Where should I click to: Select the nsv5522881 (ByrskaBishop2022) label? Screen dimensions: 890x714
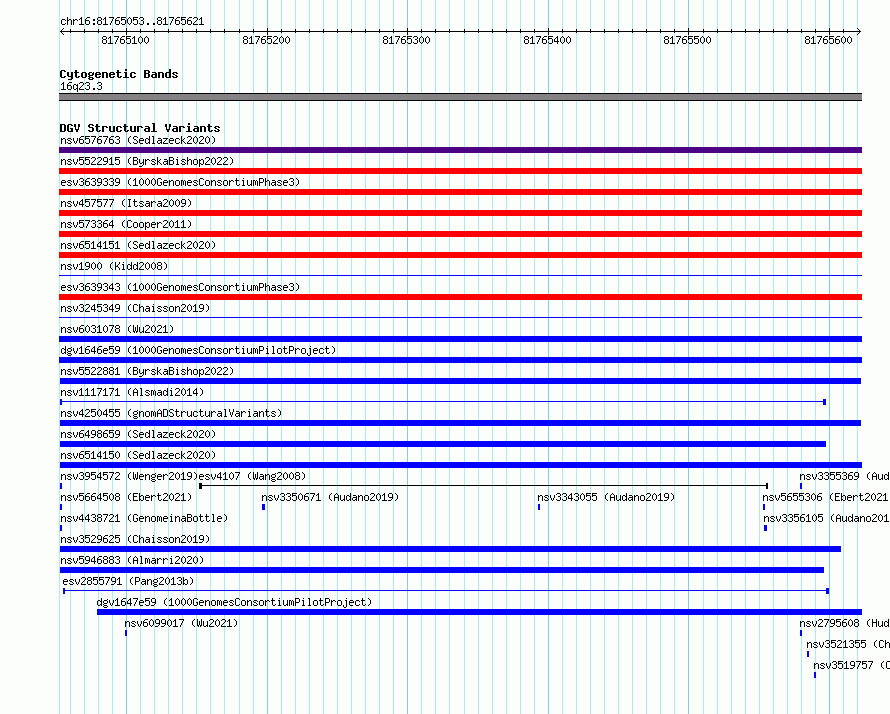[x=147, y=371]
